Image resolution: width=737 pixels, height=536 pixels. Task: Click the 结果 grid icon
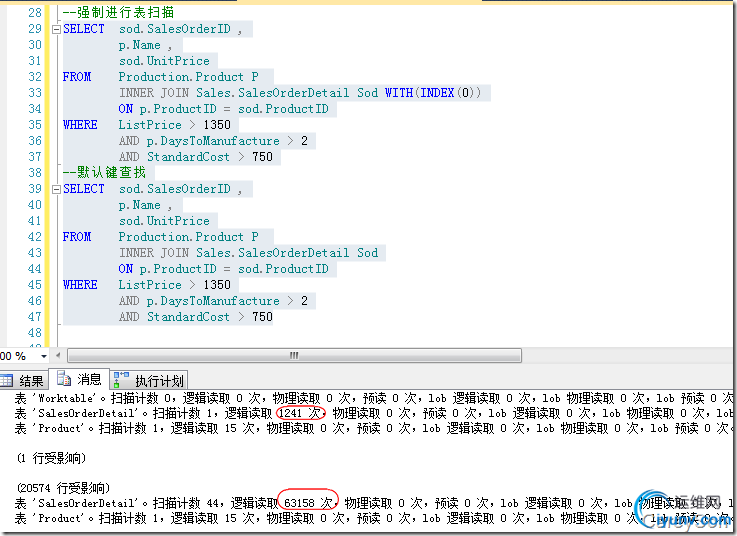(x=7, y=380)
